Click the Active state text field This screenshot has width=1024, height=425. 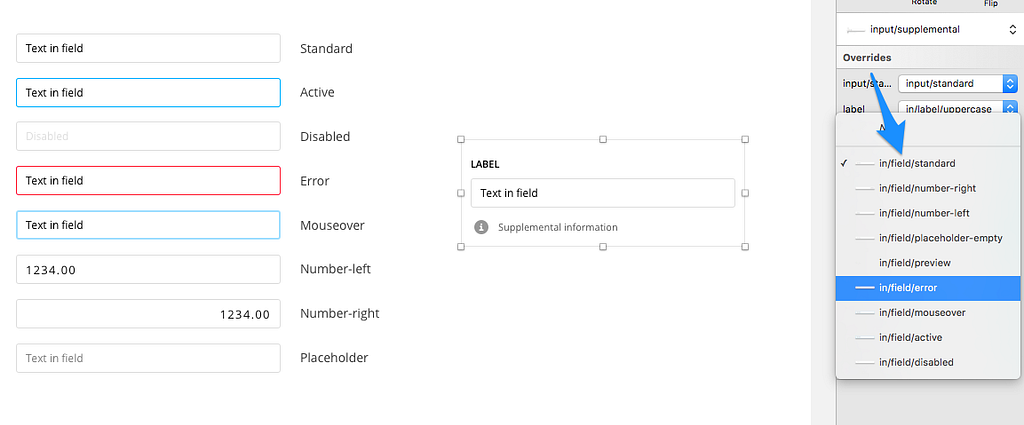[x=148, y=93]
